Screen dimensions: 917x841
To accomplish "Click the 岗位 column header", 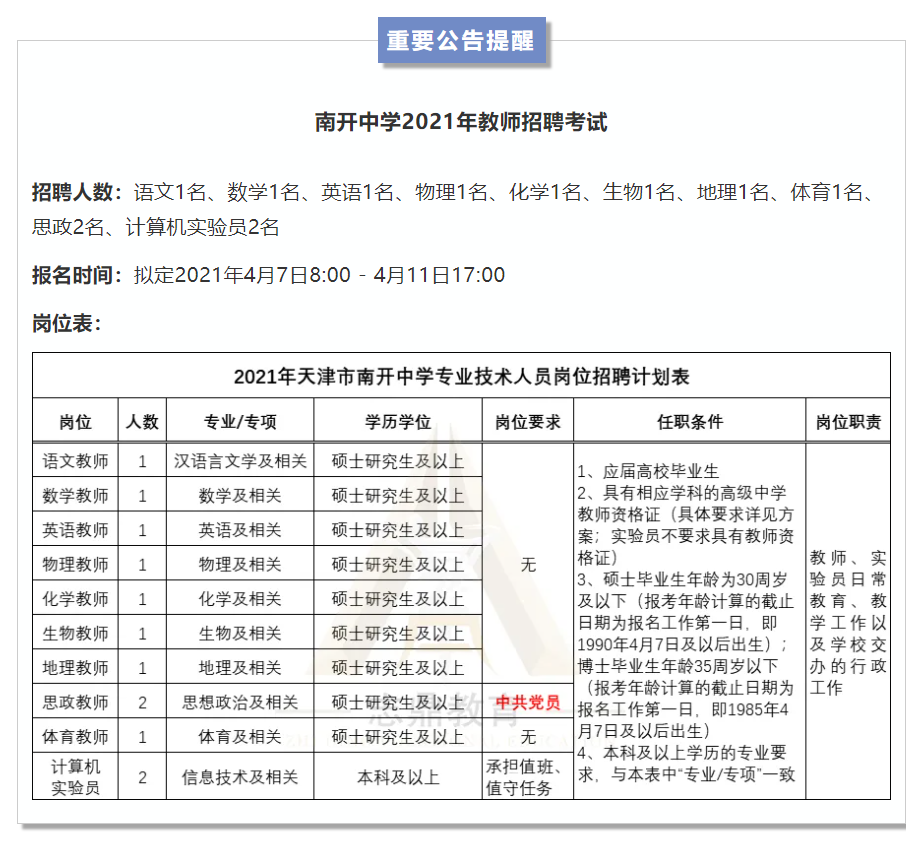I will pos(75,421).
